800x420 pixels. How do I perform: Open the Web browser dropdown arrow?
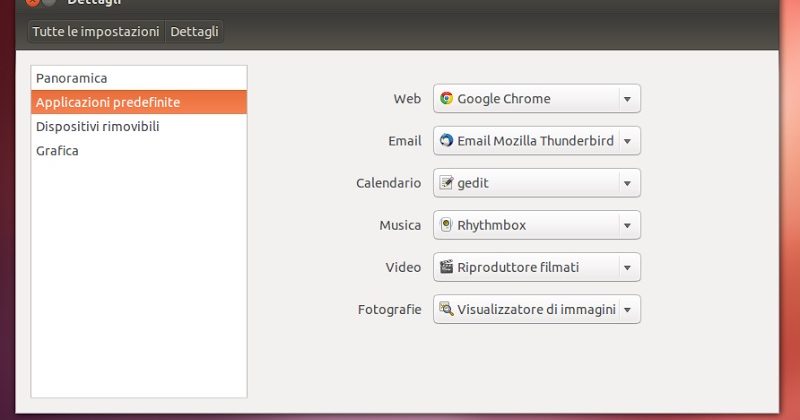tap(628, 99)
